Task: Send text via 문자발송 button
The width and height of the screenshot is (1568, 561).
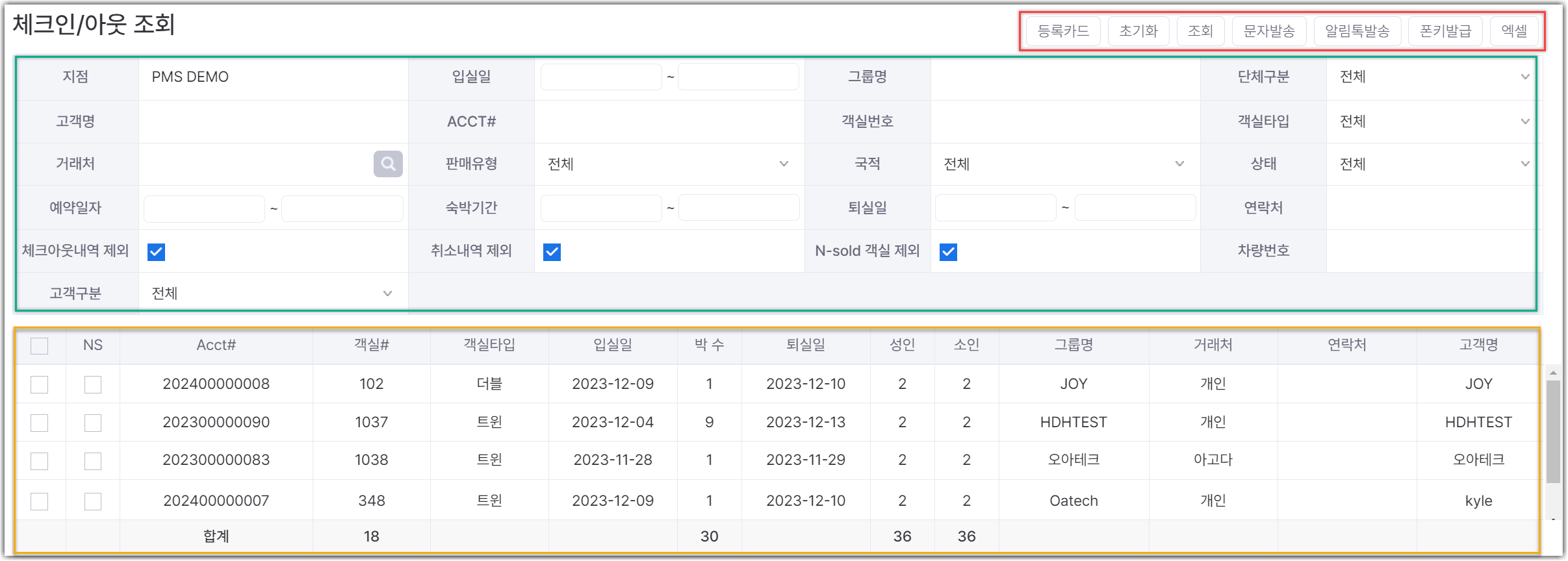Action: 1269,31
